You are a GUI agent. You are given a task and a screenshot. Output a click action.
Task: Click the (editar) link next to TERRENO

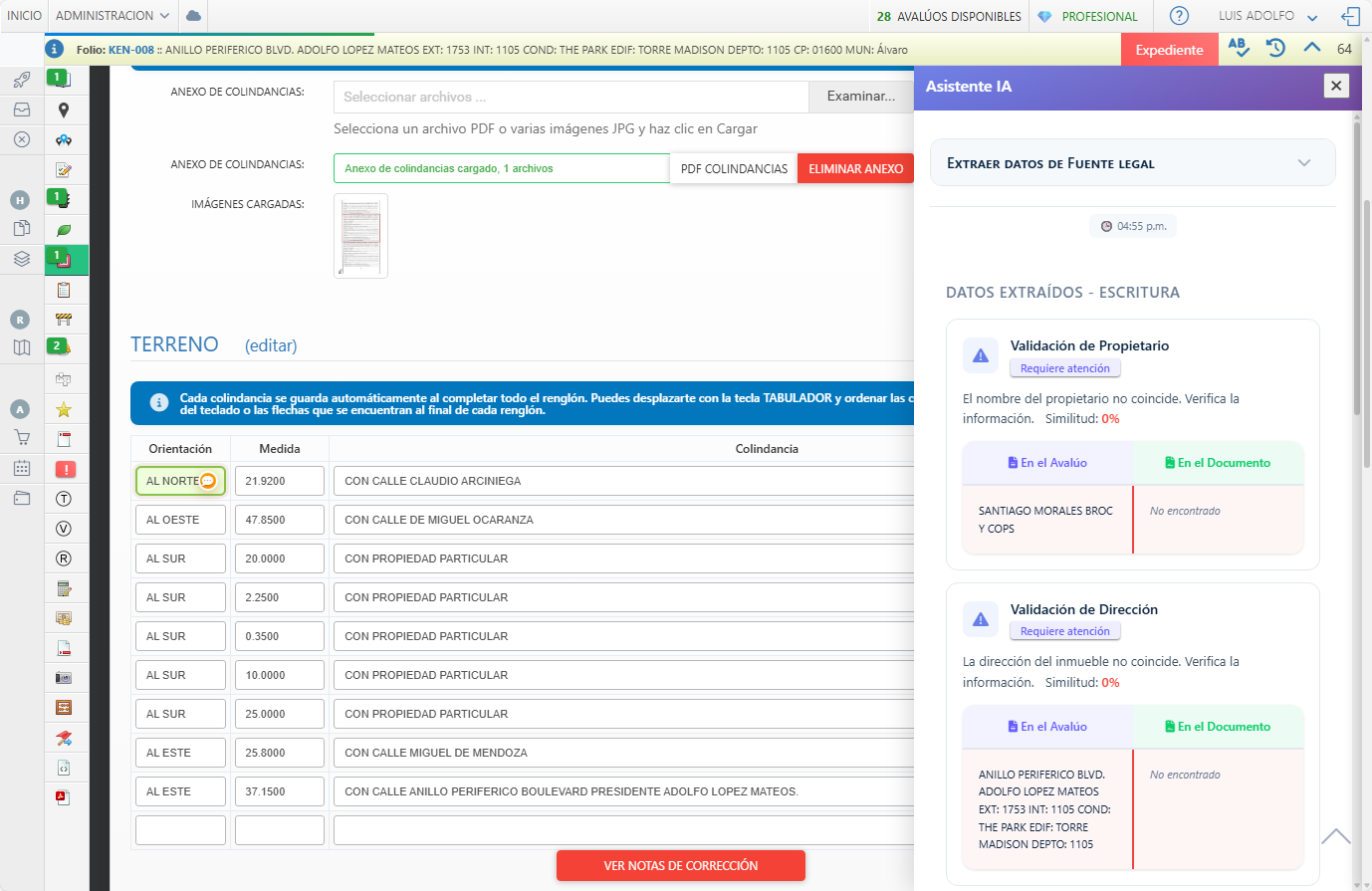point(271,345)
